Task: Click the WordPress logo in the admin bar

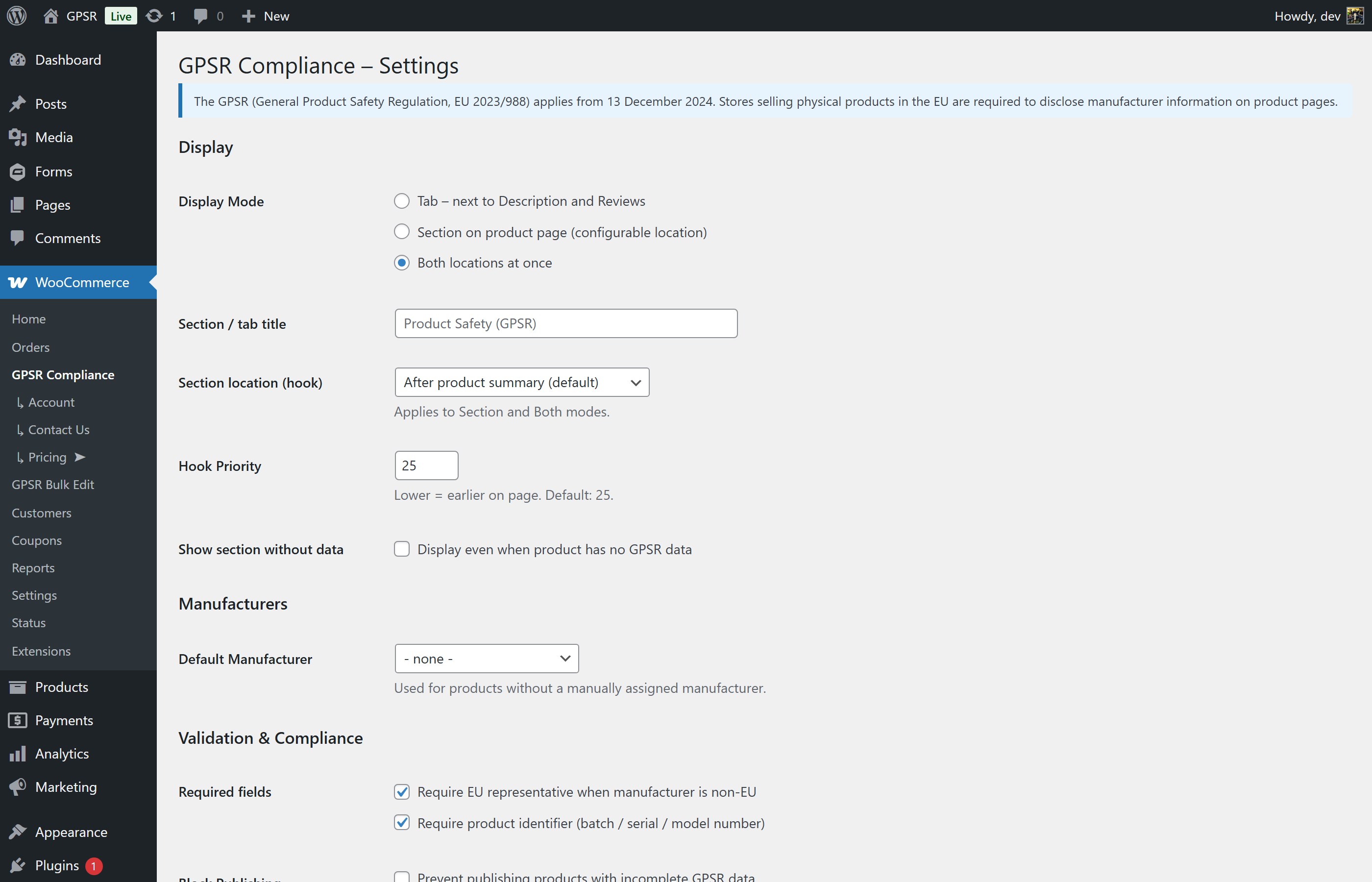Action: pos(17,16)
